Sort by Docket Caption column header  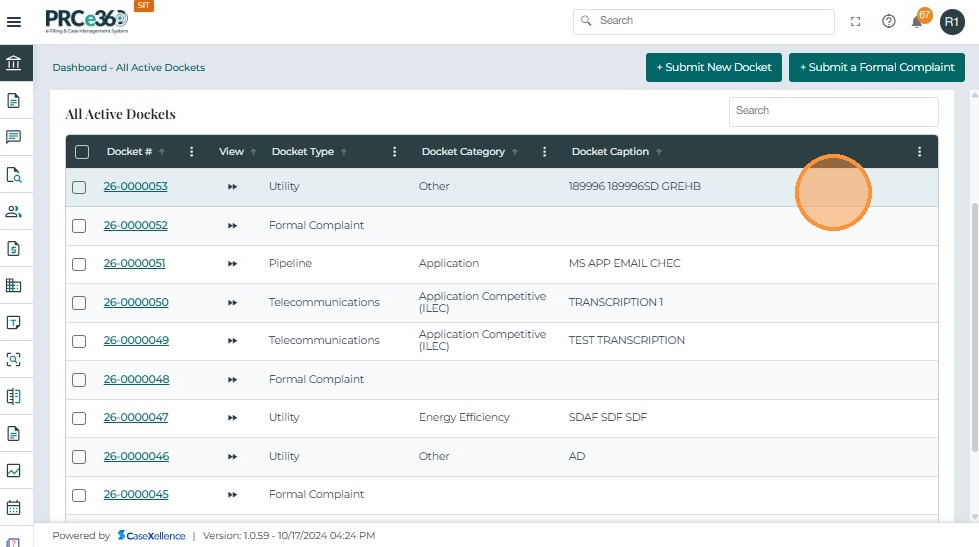(x=610, y=152)
